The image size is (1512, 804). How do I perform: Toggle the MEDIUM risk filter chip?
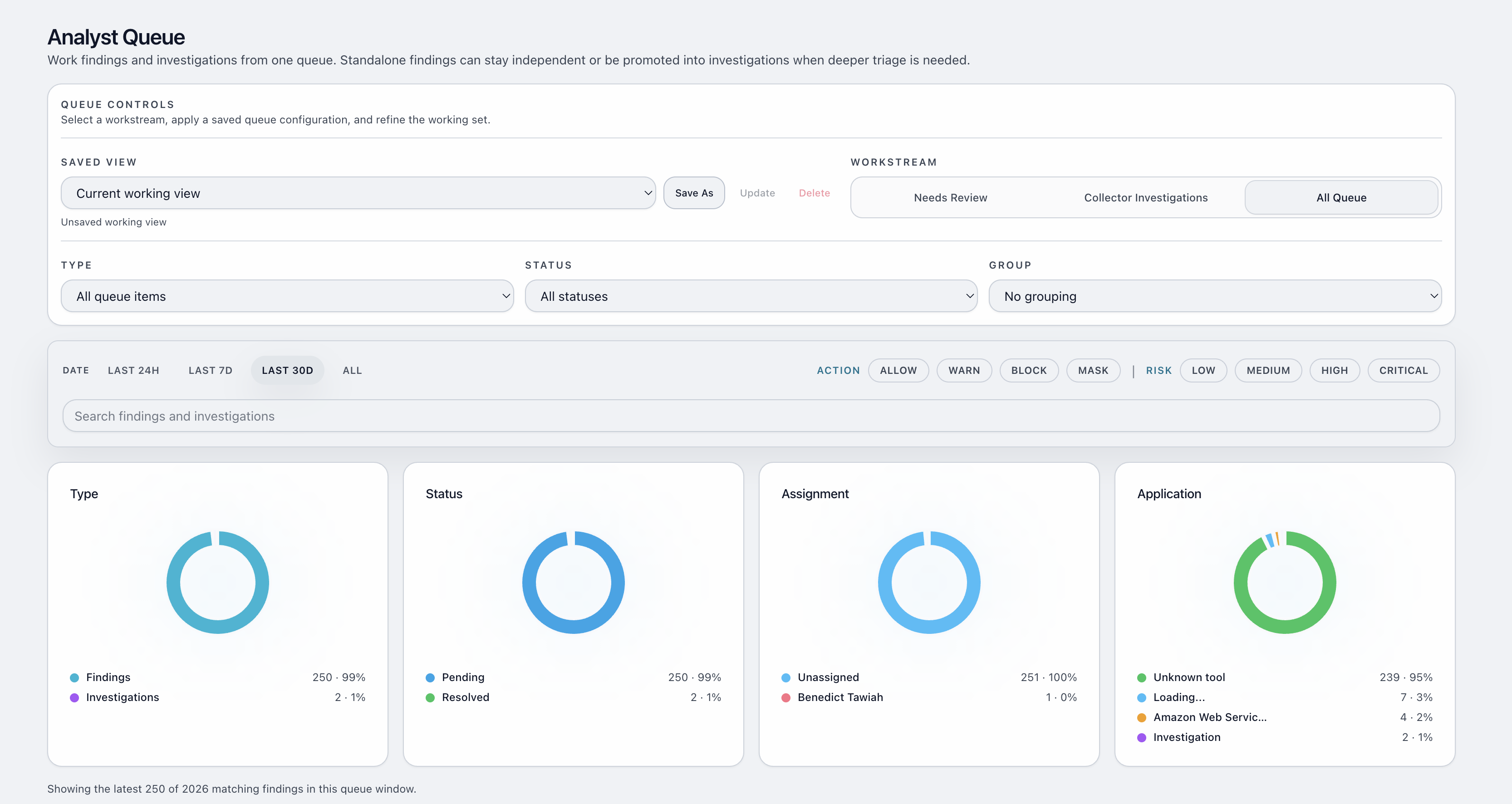click(x=1268, y=370)
